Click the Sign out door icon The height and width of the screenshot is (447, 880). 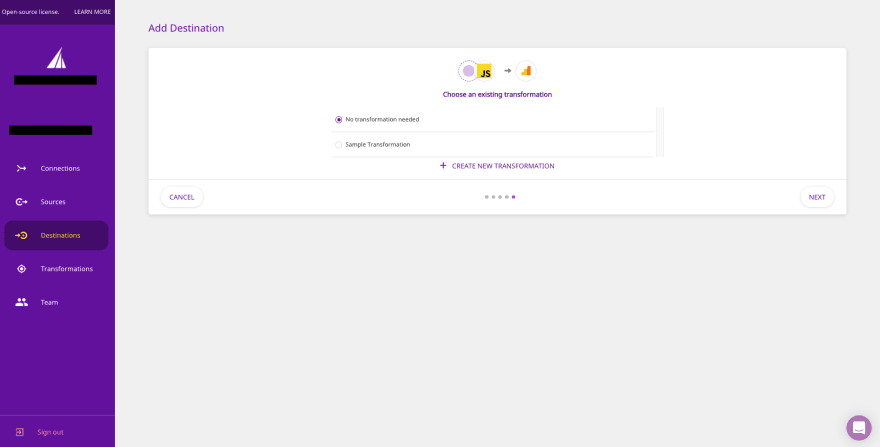[x=19, y=432]
